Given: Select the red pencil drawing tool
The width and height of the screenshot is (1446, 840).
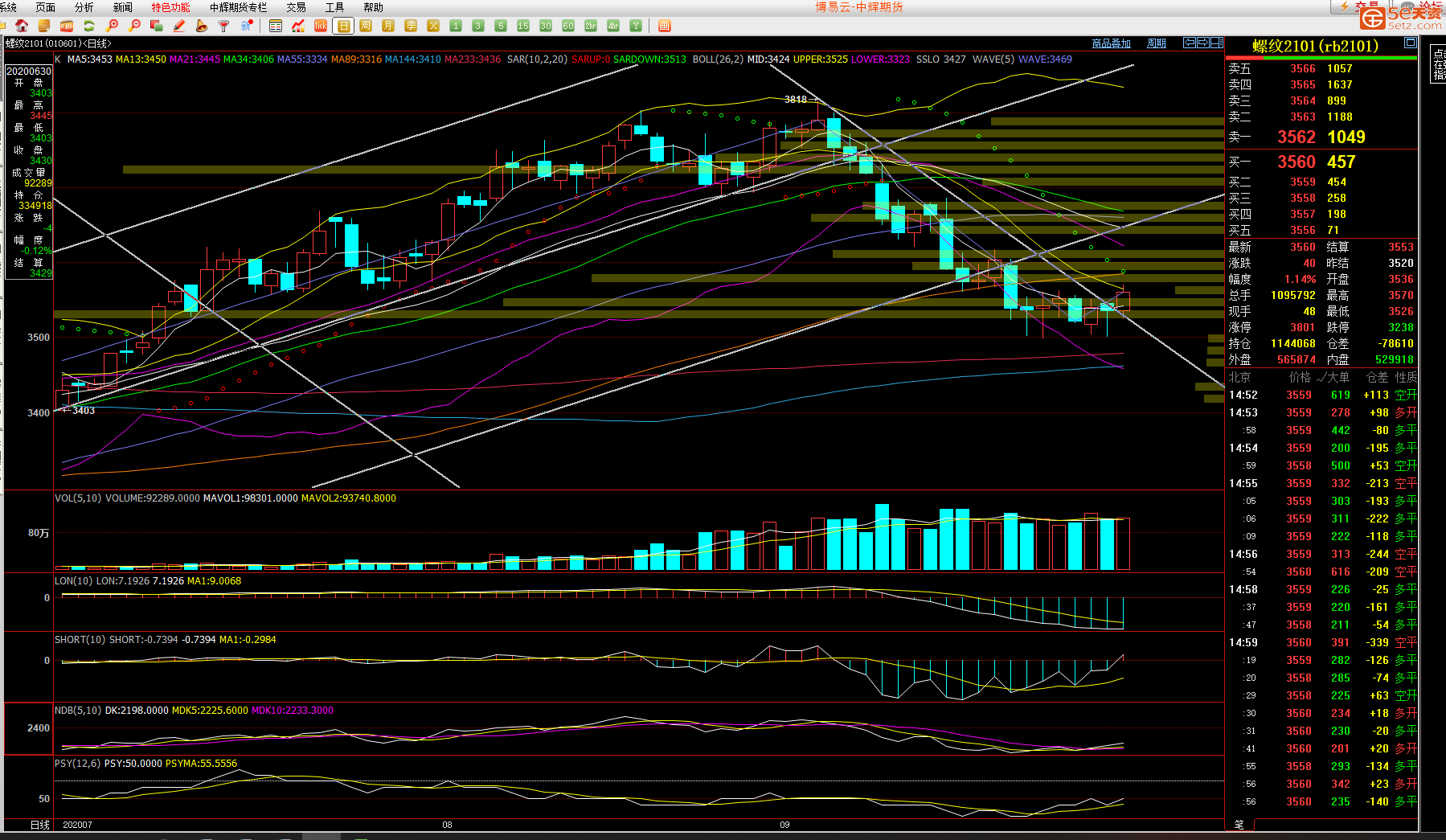Looking at the screenshot, I should click(179, 26).
